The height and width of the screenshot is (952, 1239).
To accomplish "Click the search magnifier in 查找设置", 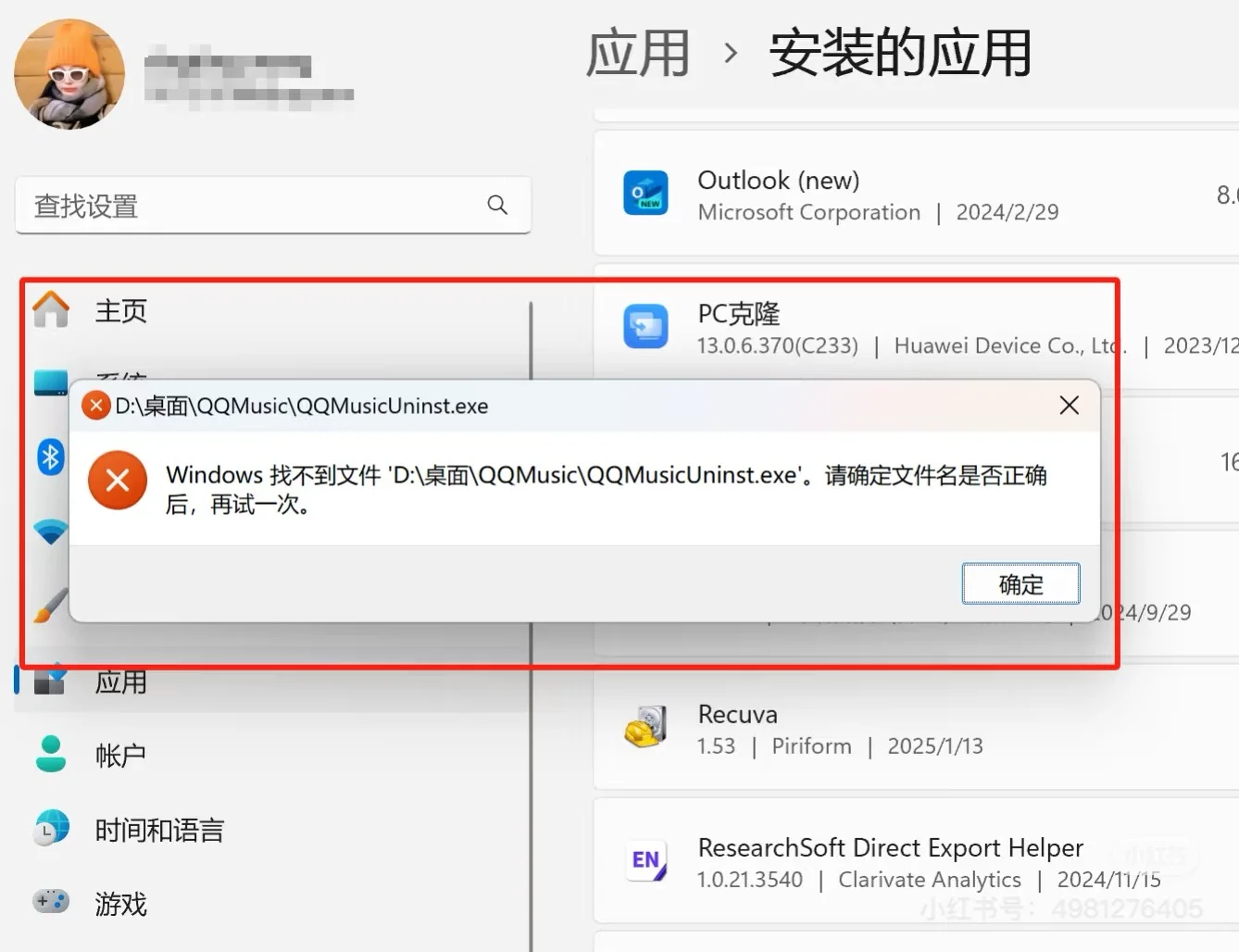I will (497, 206).
